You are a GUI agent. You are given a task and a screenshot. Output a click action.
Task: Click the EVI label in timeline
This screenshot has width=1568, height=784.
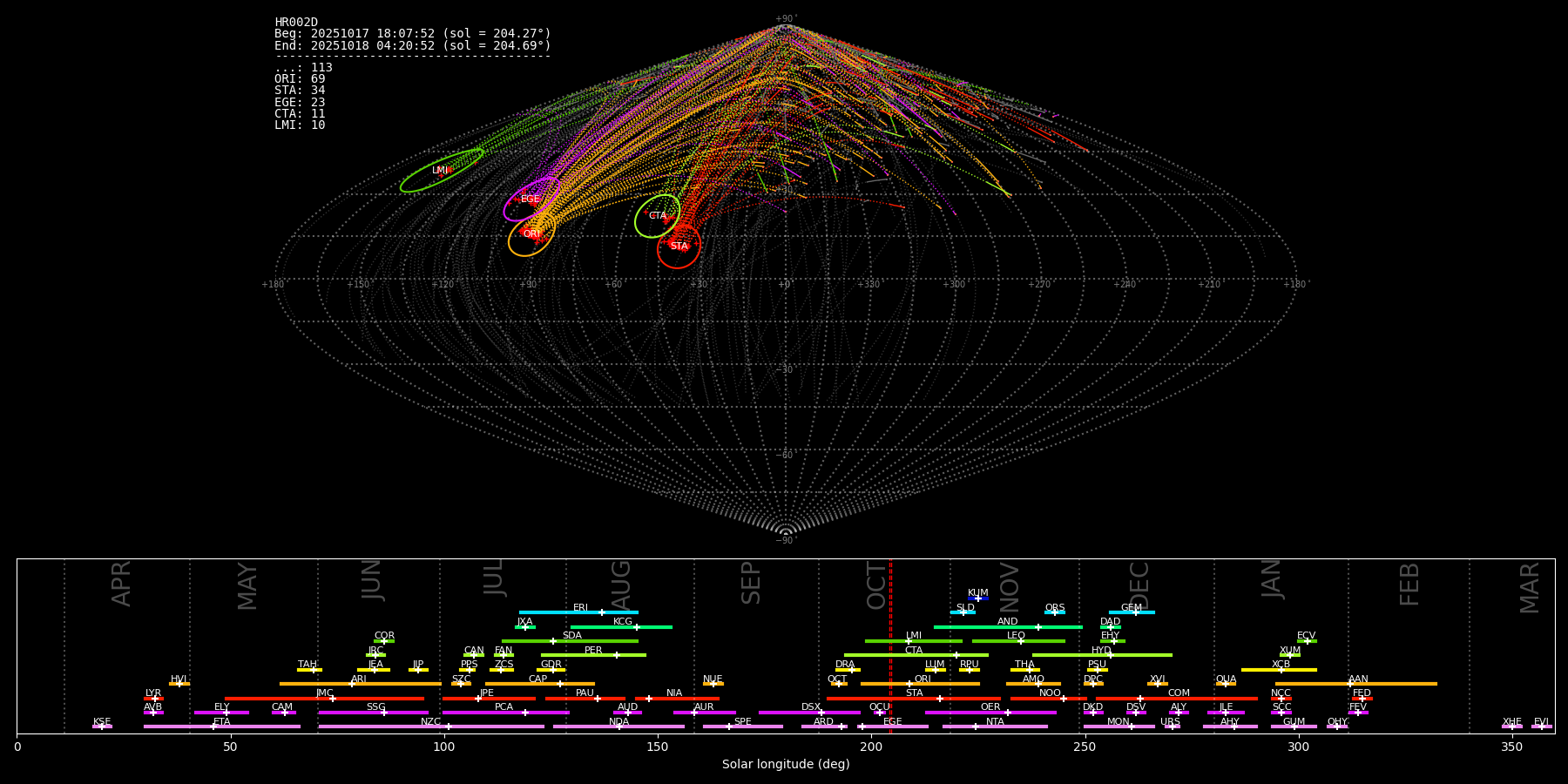click(x=1541, y=722)
